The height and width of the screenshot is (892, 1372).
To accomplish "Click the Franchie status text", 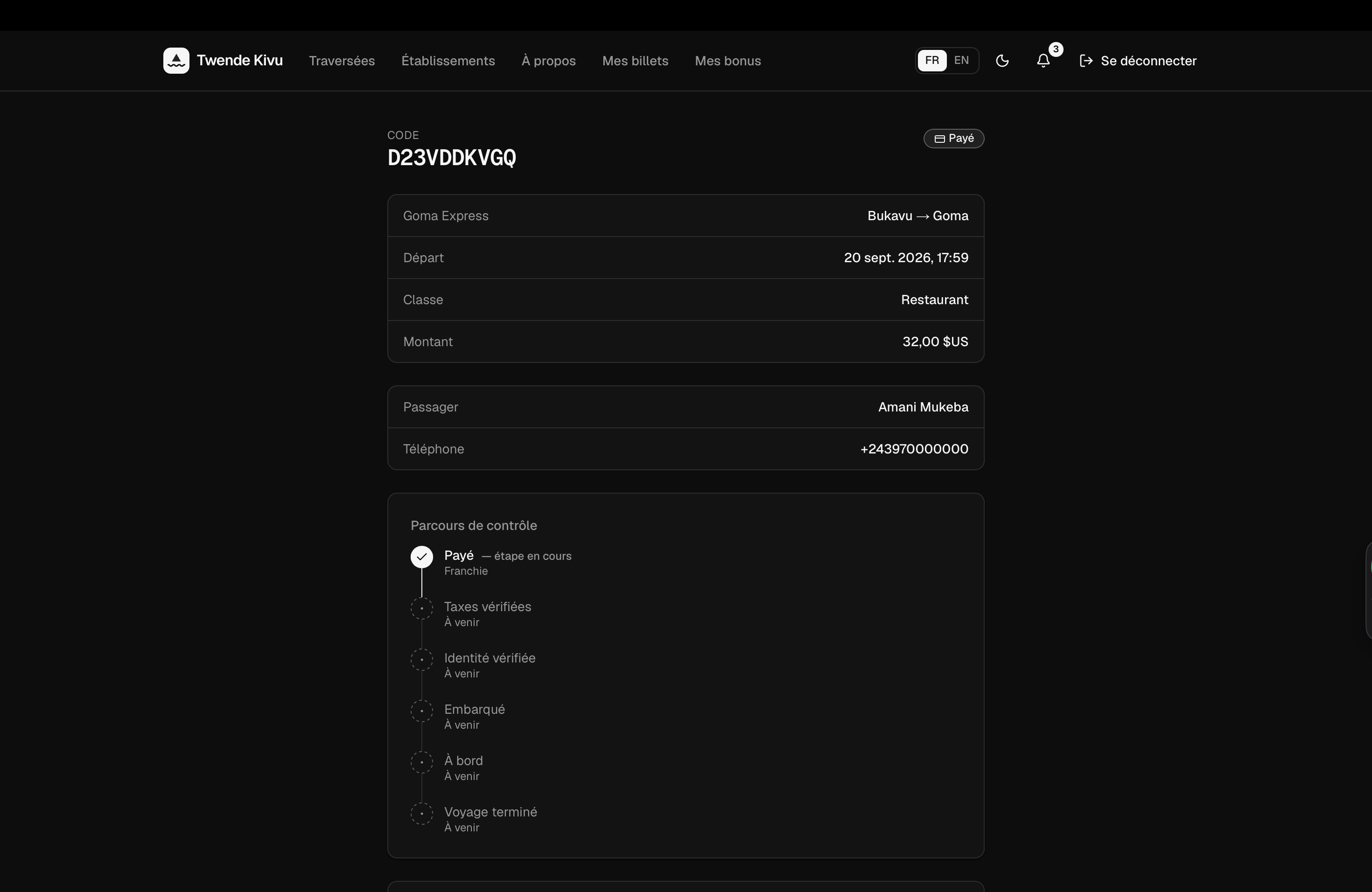I will 466,571.
